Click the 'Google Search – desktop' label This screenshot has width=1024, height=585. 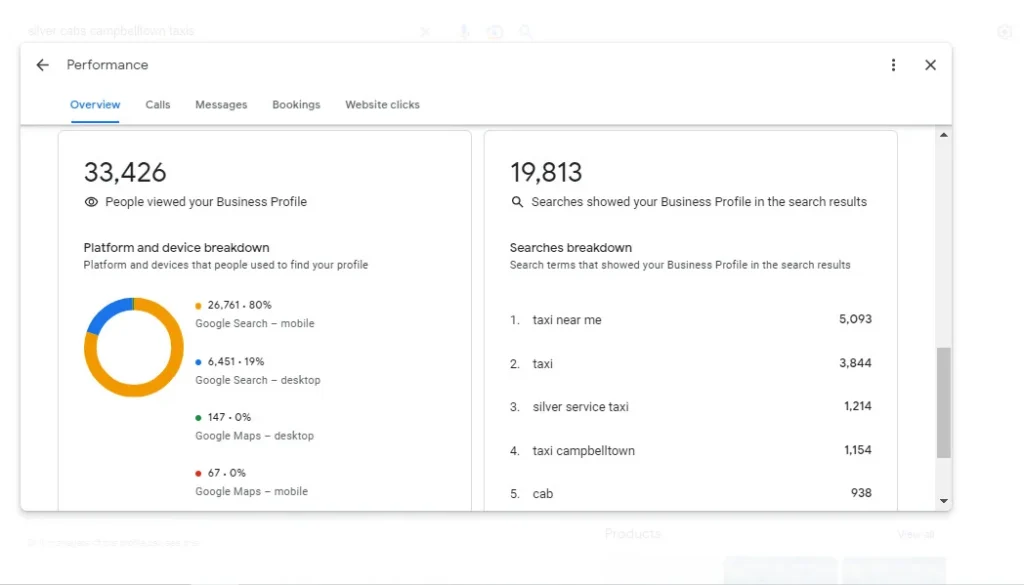click(258, 380)
